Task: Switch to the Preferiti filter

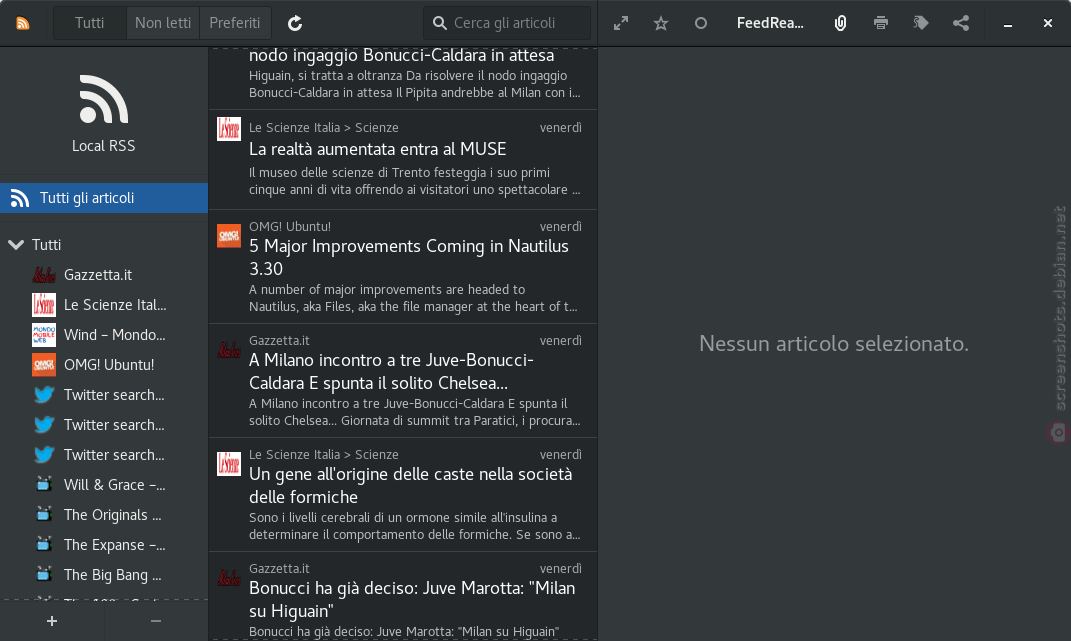Action: [234, 23]
